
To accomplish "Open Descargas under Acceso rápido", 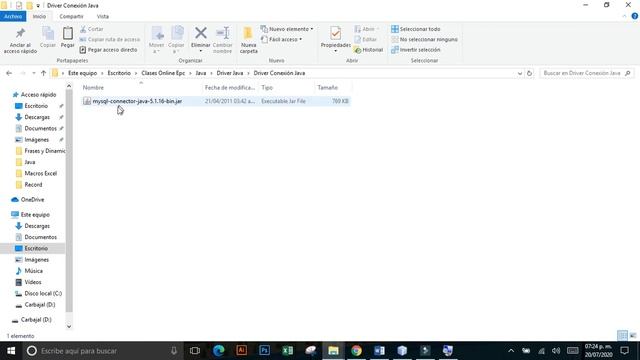I will pos(37,117).
